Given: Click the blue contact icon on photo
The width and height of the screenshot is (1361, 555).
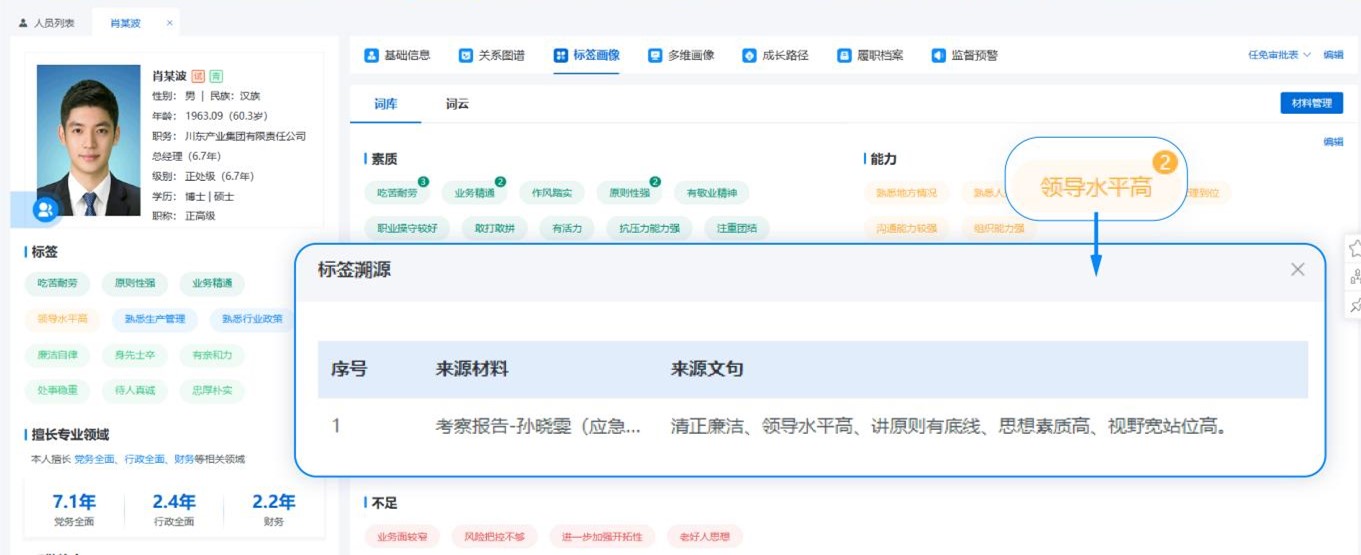Looking at the screenshot, I should [45, 209].
